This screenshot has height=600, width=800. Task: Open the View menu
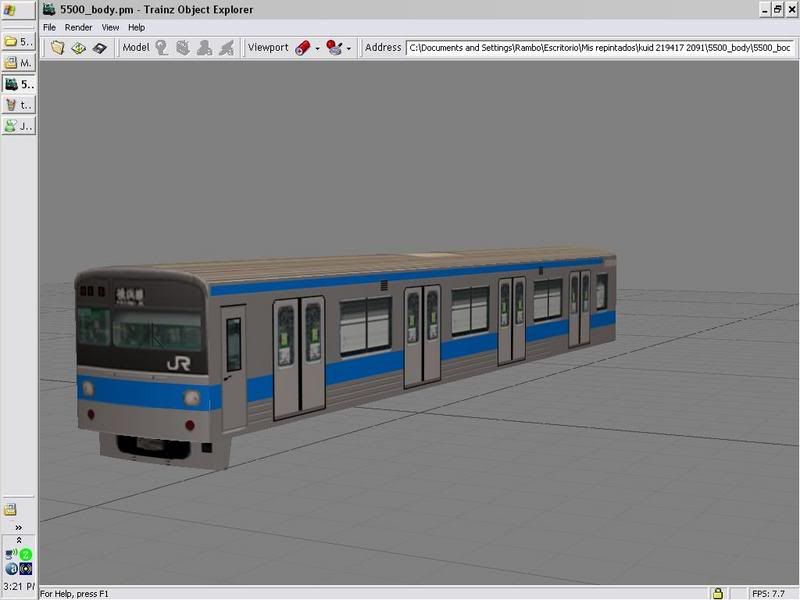110,27
